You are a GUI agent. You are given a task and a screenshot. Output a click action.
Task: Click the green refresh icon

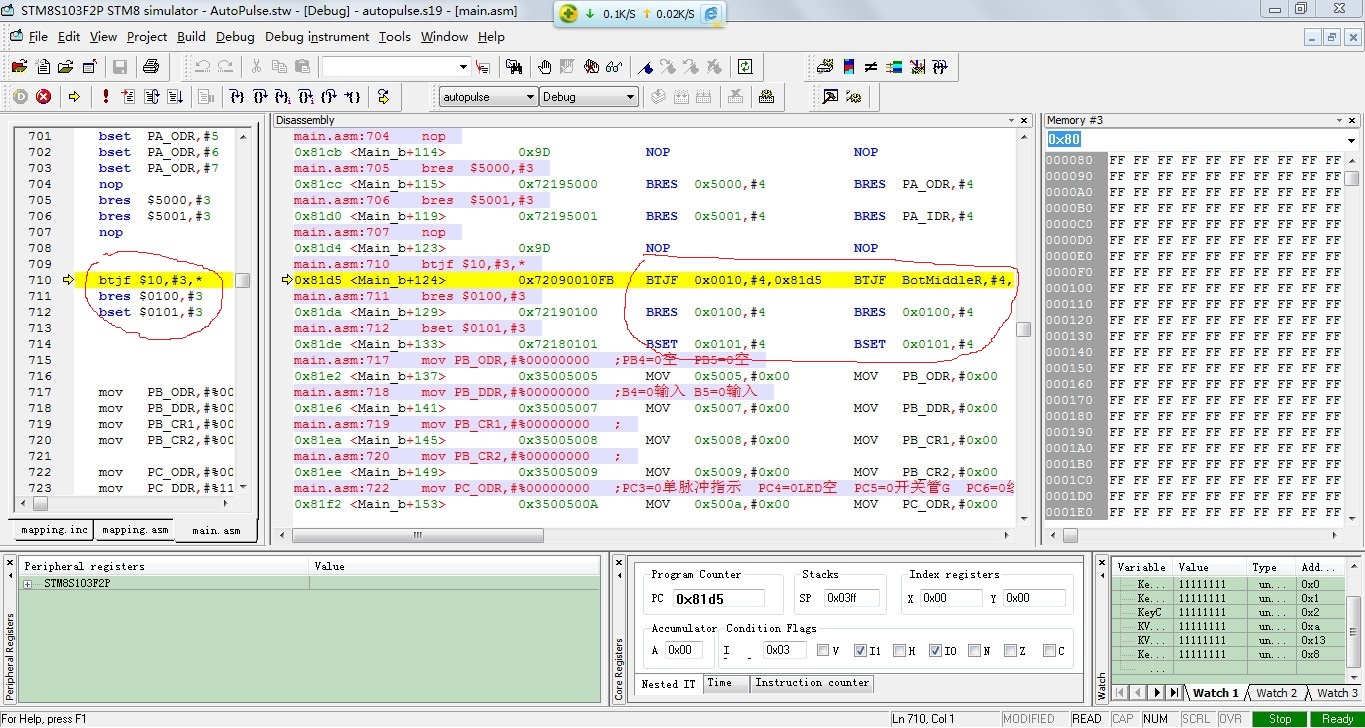[745, 67]
